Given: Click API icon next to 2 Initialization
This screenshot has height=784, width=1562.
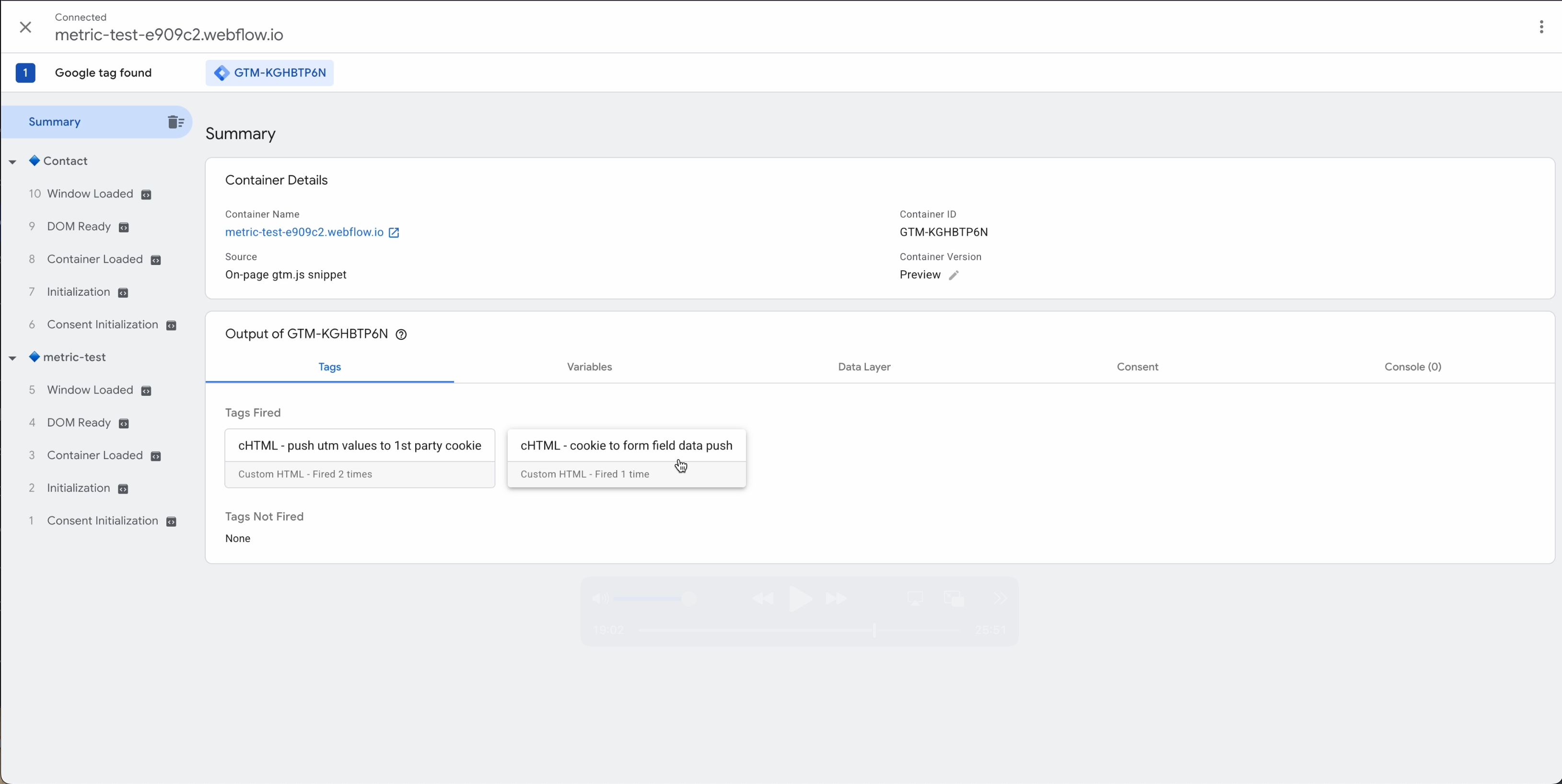Looking at the screenshot, I should pos(123,490).
